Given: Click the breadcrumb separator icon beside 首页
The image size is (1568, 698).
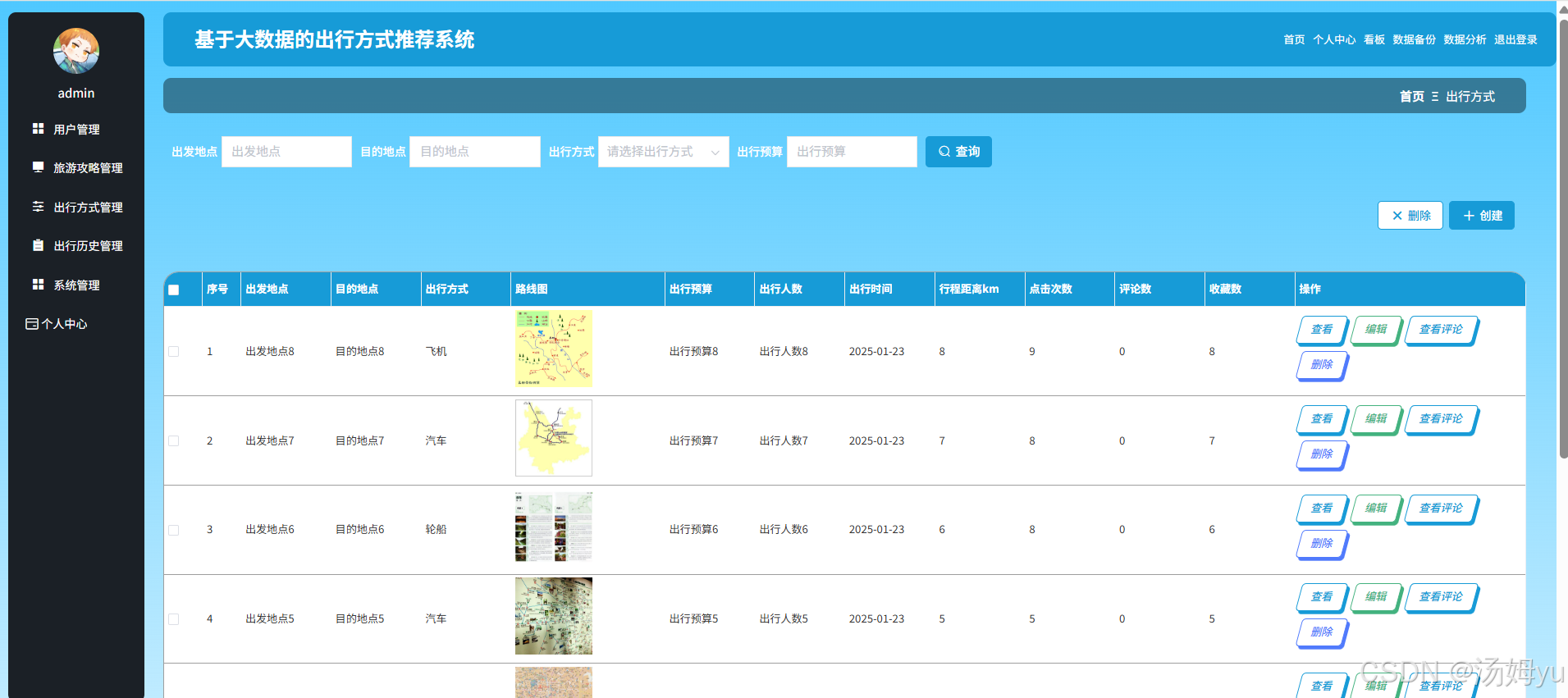Looking at the screenshot, I should tap(1435, 97).
